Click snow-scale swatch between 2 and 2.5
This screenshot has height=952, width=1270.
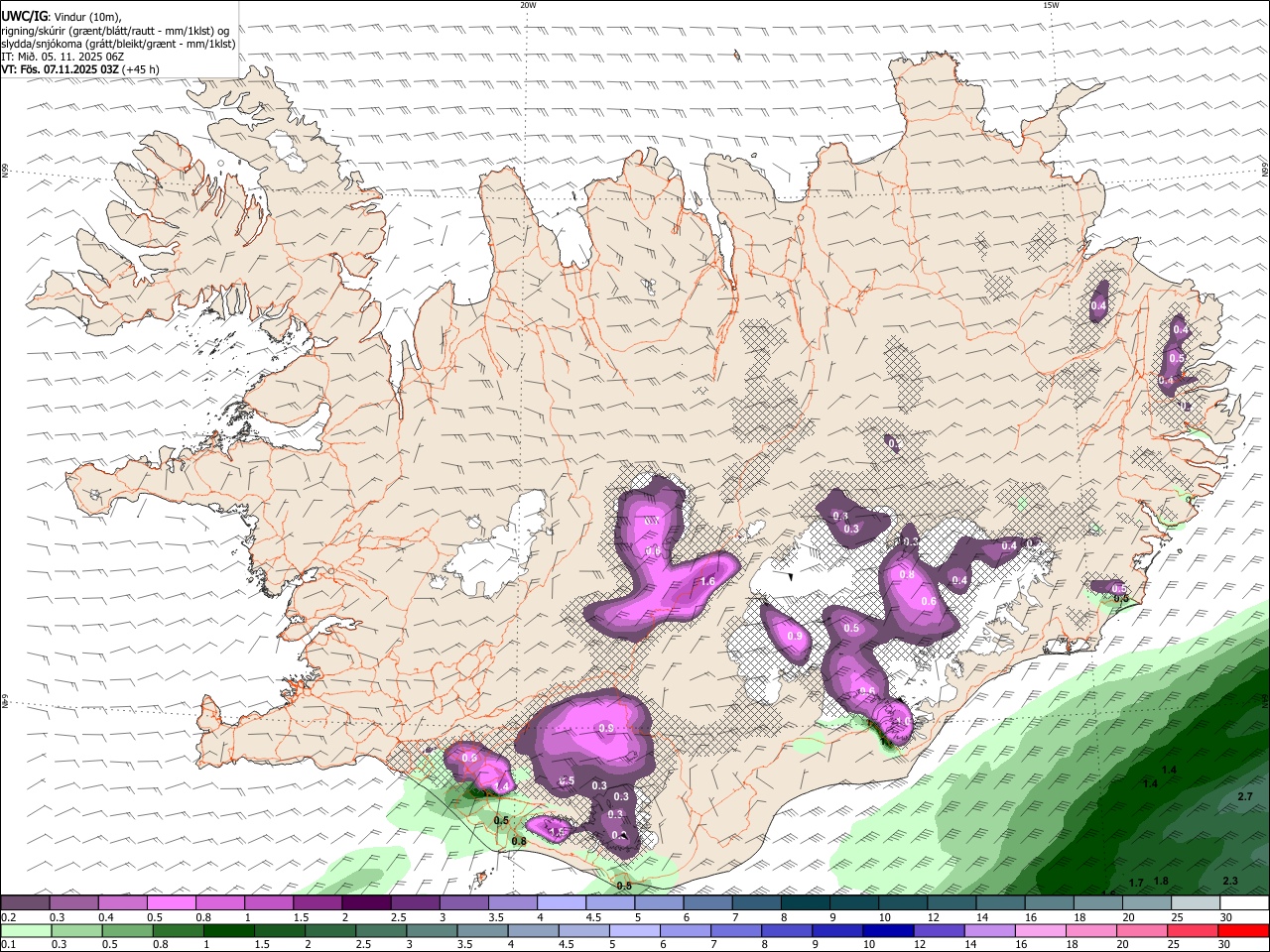click(x=366, y=903)
